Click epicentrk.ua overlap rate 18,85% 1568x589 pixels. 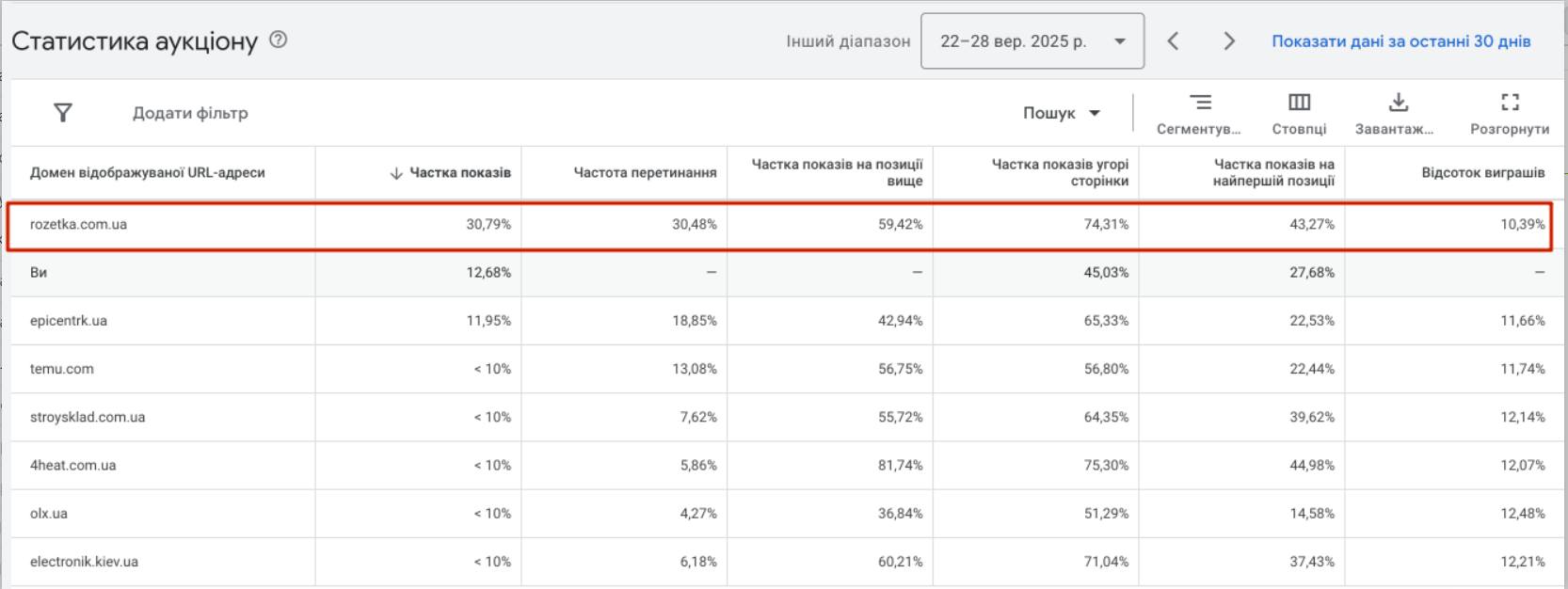695,321
